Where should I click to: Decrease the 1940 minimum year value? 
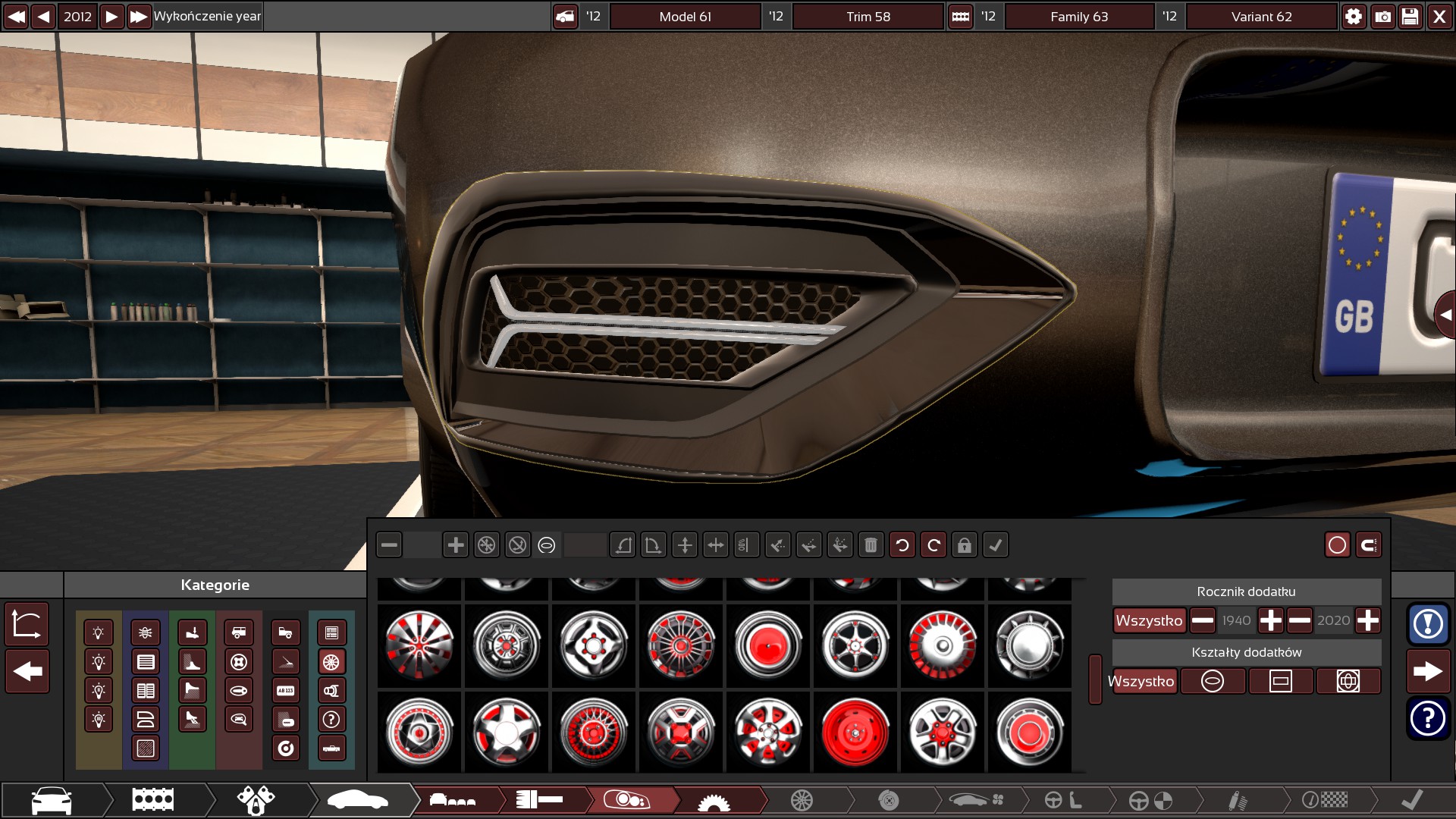point(1203,620)
